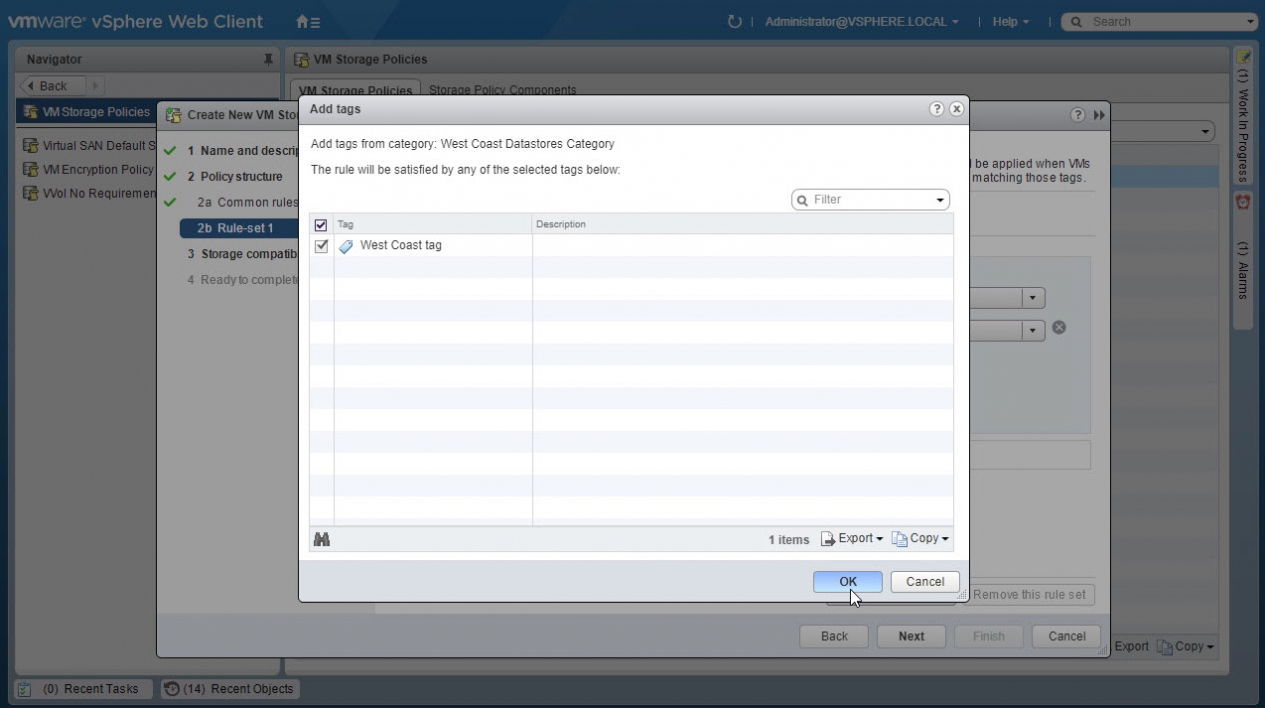Open the Filter dropdown arrow

940,200
